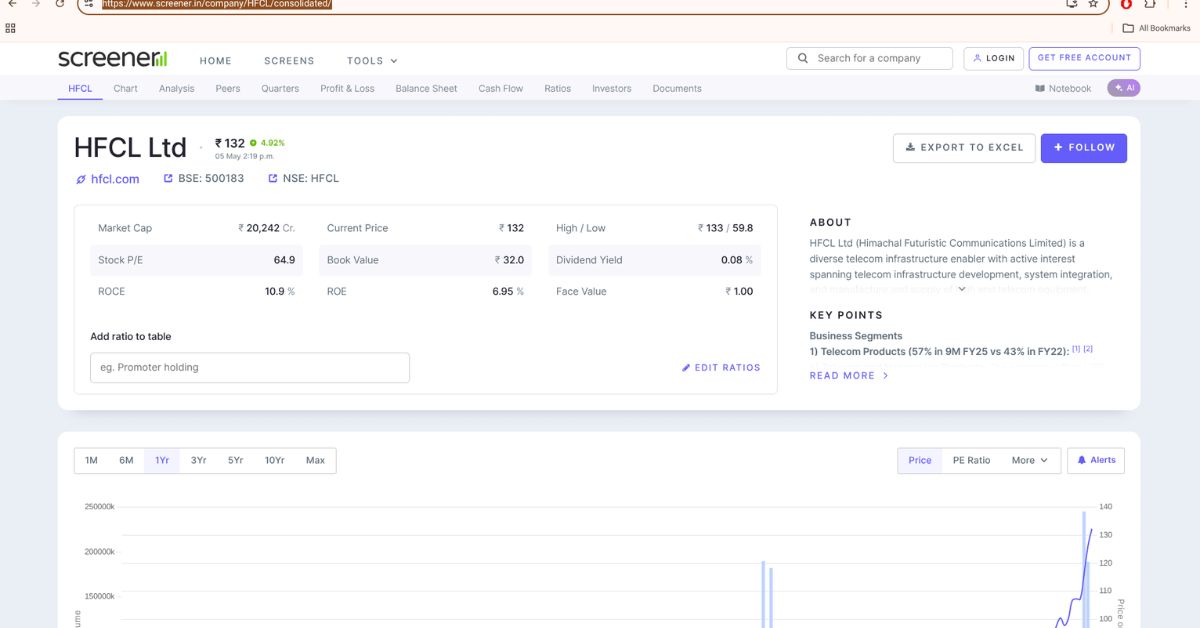Select the 3Yr chart range

(198, 460)
